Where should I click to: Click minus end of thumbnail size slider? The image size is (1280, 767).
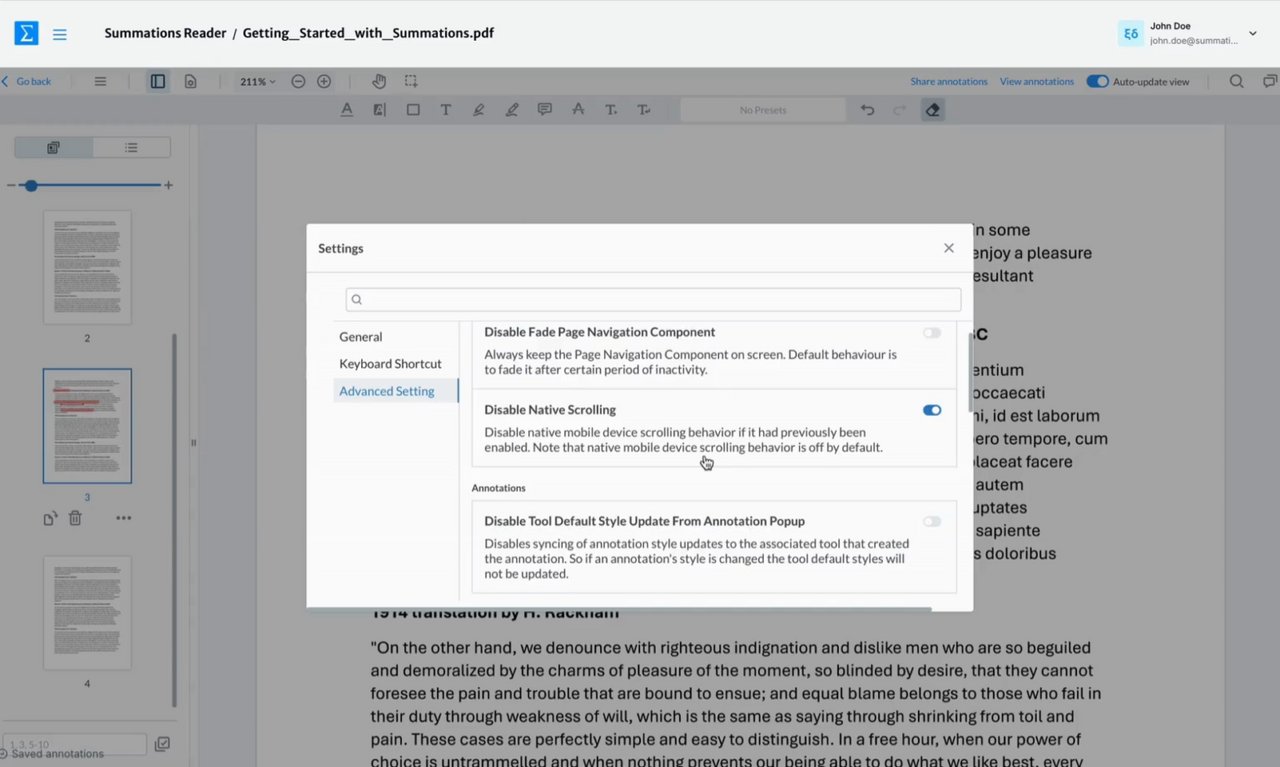(x=10, y=185)
